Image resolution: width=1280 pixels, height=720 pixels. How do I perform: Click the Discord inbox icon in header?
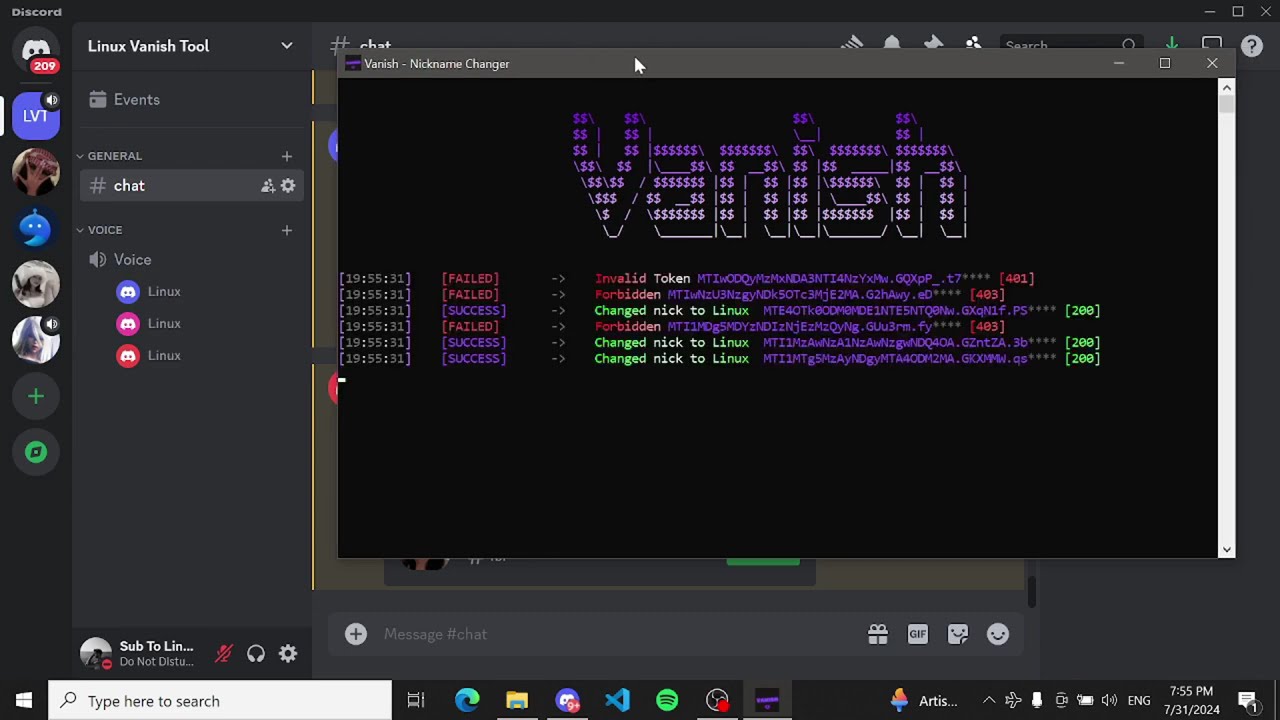(1212, 45)
